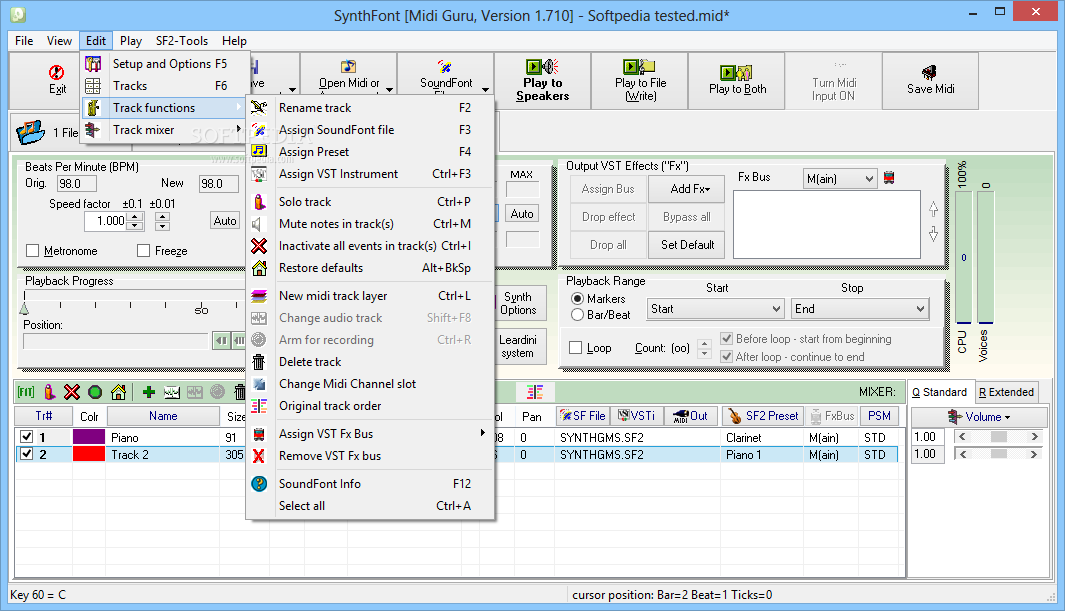Toggle the Loop checkbox
This screenshot has width=1065, height=611.
[x=575, y=348]
